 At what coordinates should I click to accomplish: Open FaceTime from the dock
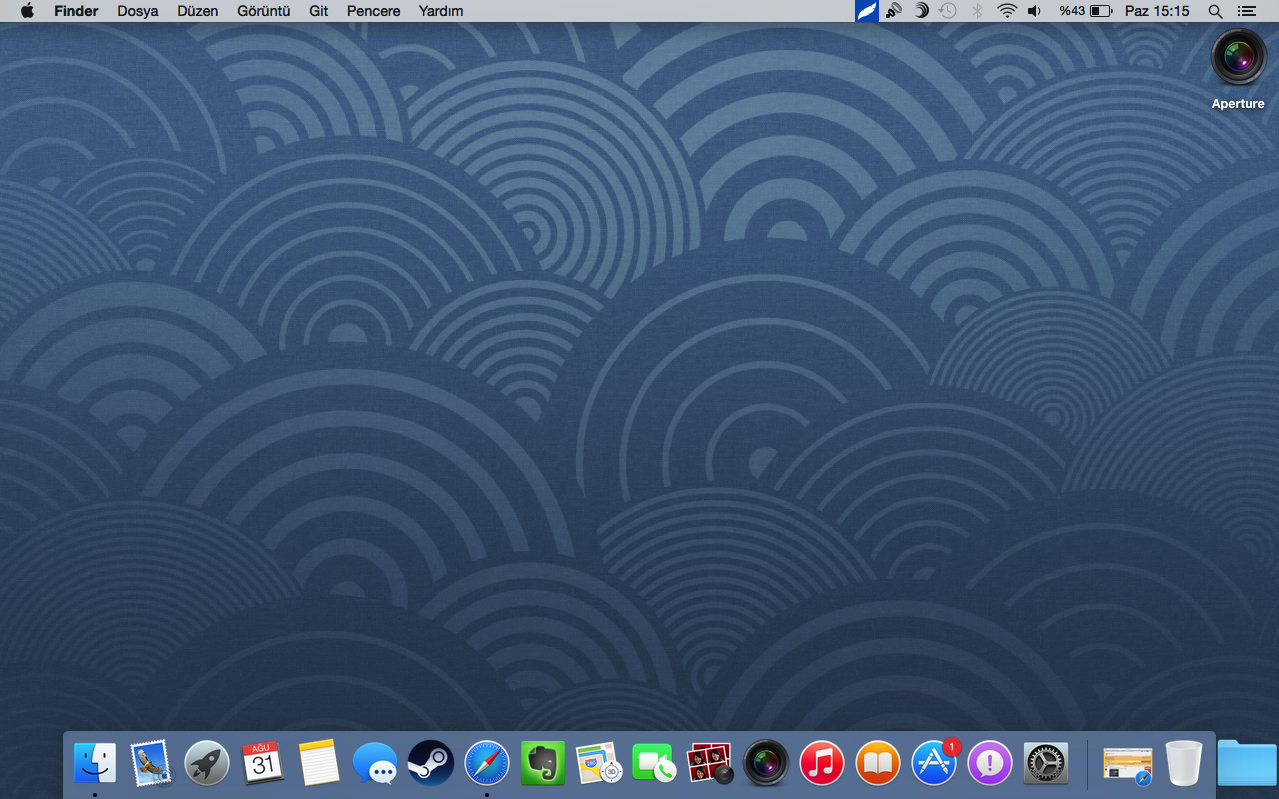(x=654, y=765)
